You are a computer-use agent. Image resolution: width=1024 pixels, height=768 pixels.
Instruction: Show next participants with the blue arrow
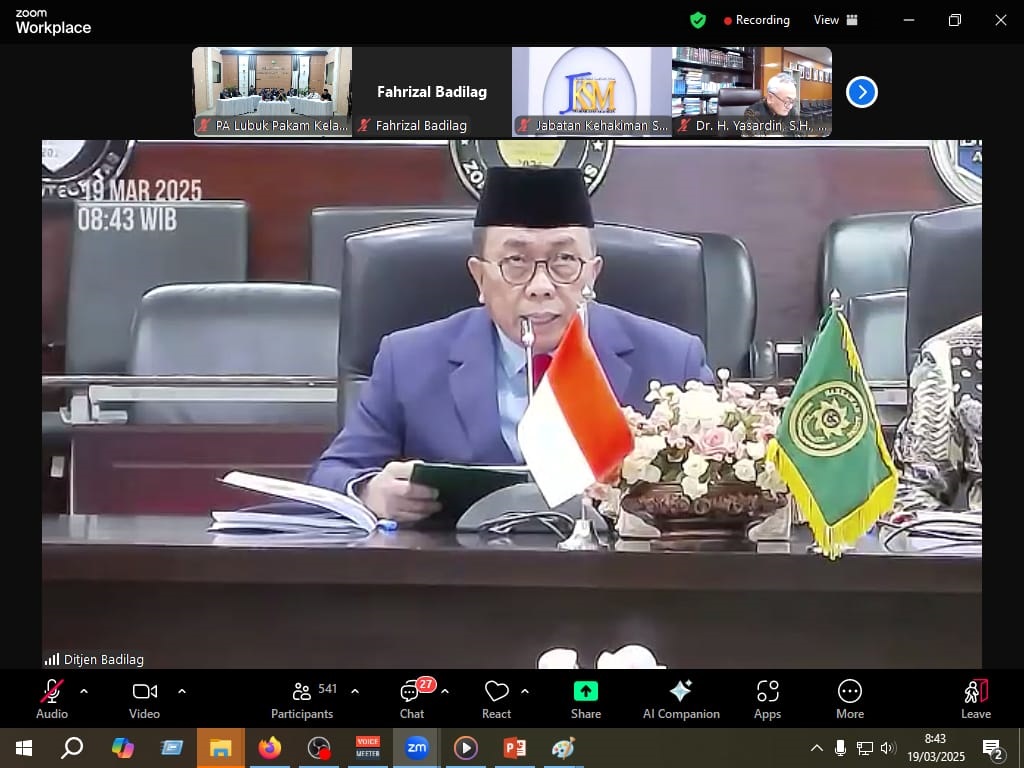(x=861, y=92)
